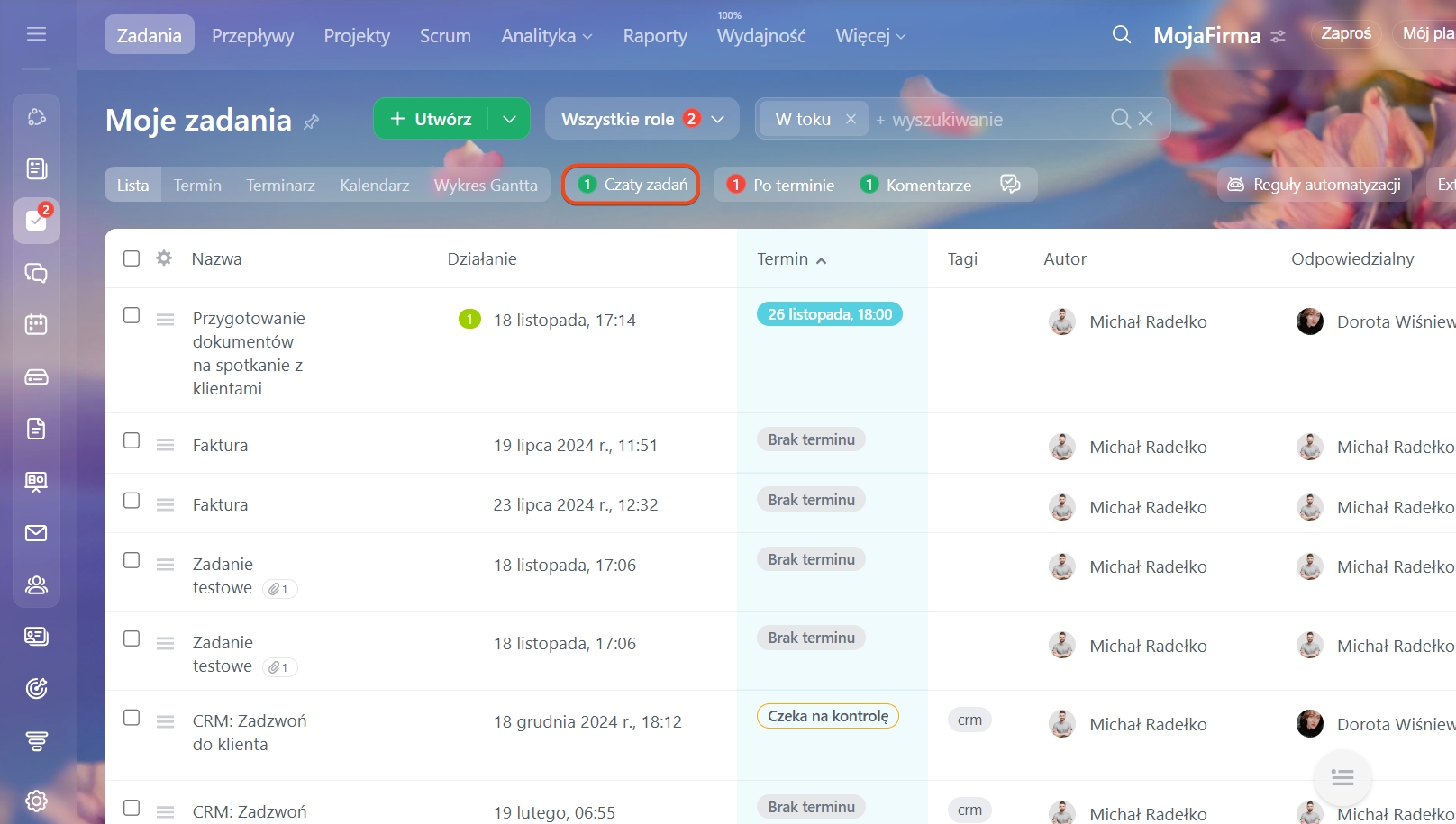Remove the W toku filter chip
This screenshot has height=824, width=1456.
pyautogui.click(x=851, y=119)
